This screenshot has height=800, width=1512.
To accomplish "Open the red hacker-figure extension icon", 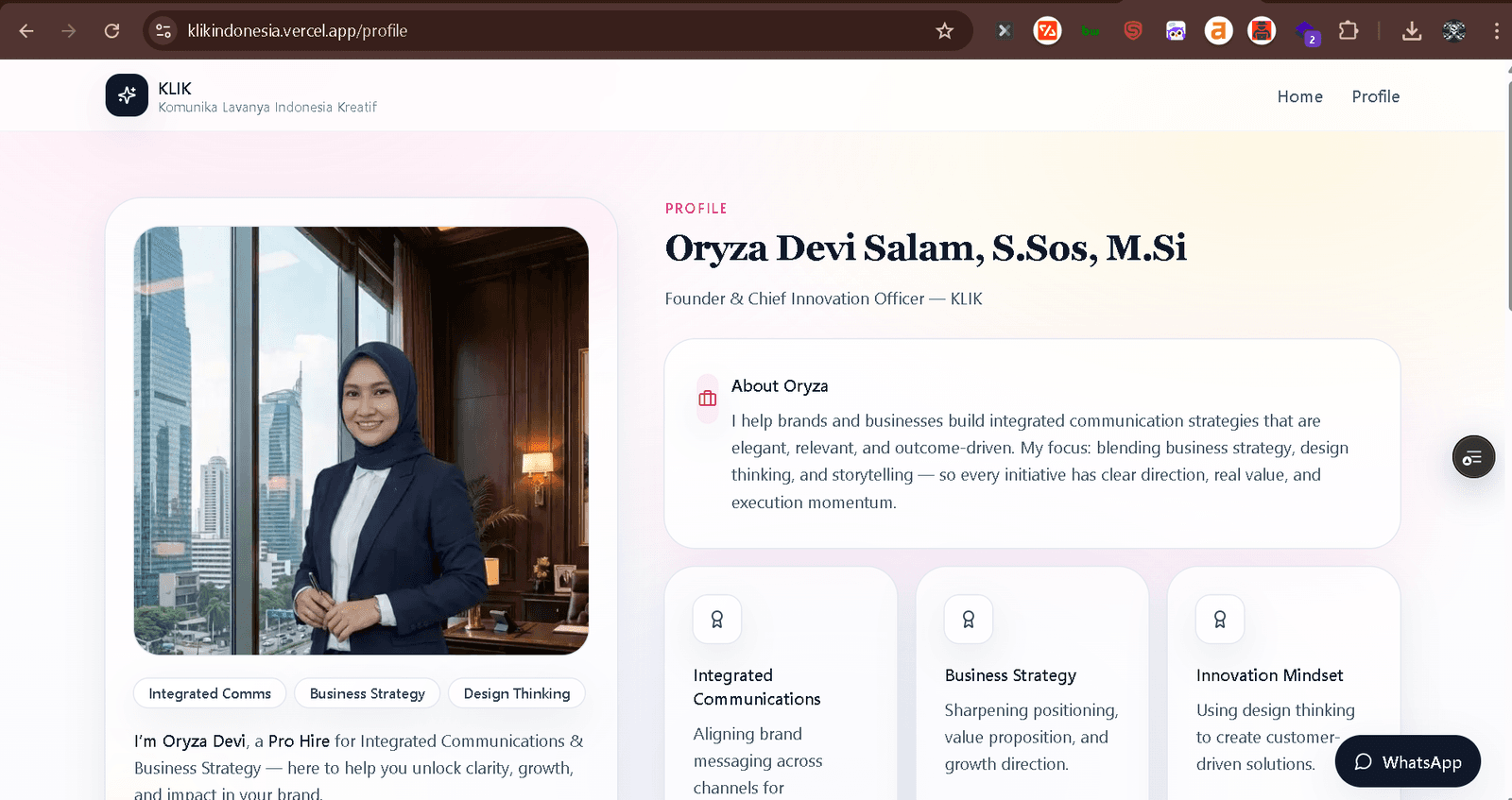I will click(1262, 31).
